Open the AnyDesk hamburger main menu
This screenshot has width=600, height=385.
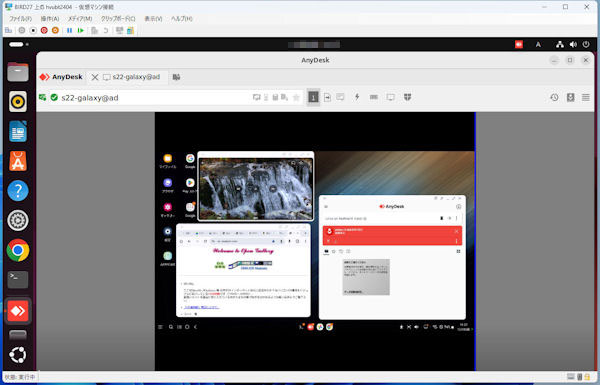click(x=585, y=98)
